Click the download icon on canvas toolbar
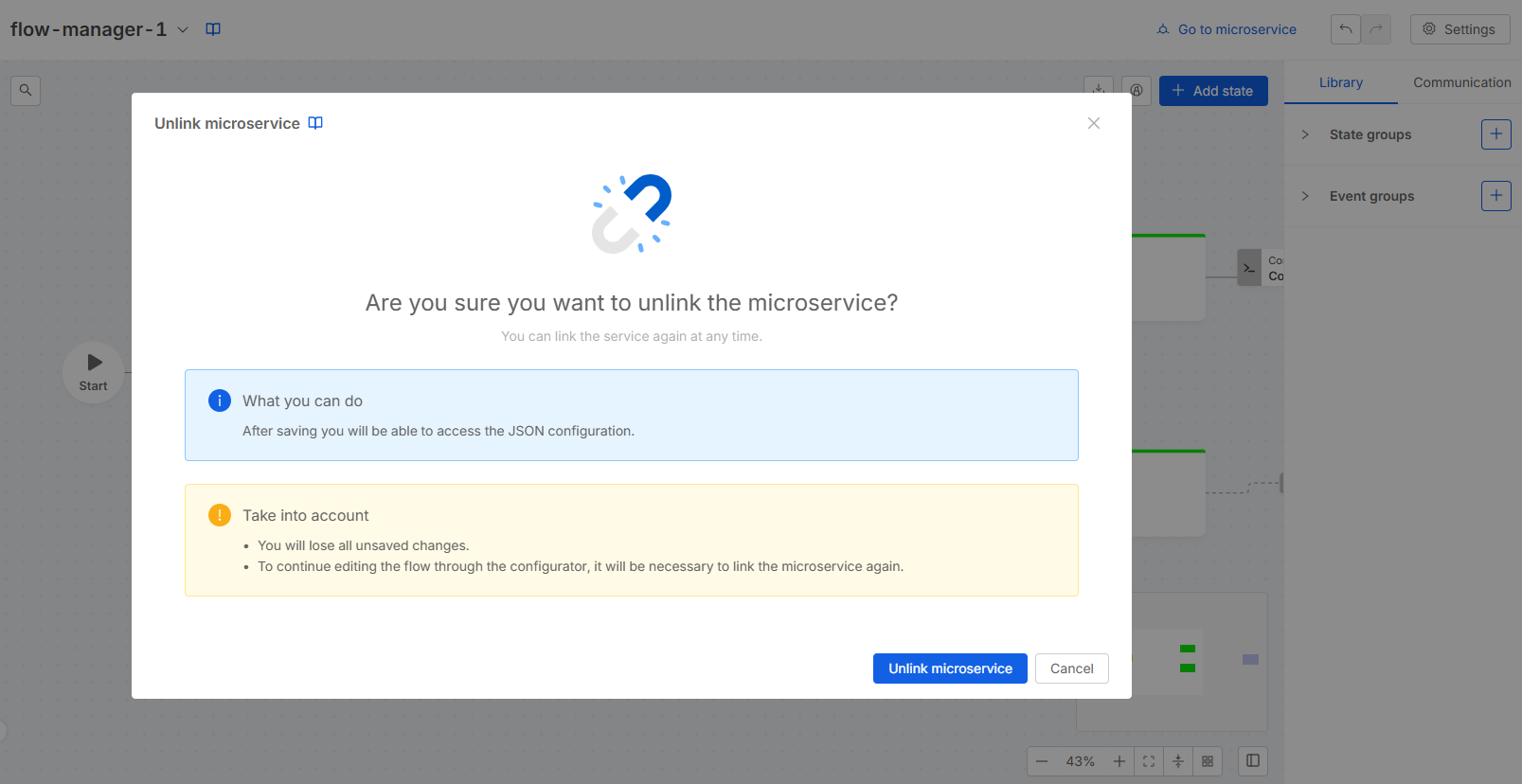Viewport: 1522px width, 784px height. [1099, 89]
